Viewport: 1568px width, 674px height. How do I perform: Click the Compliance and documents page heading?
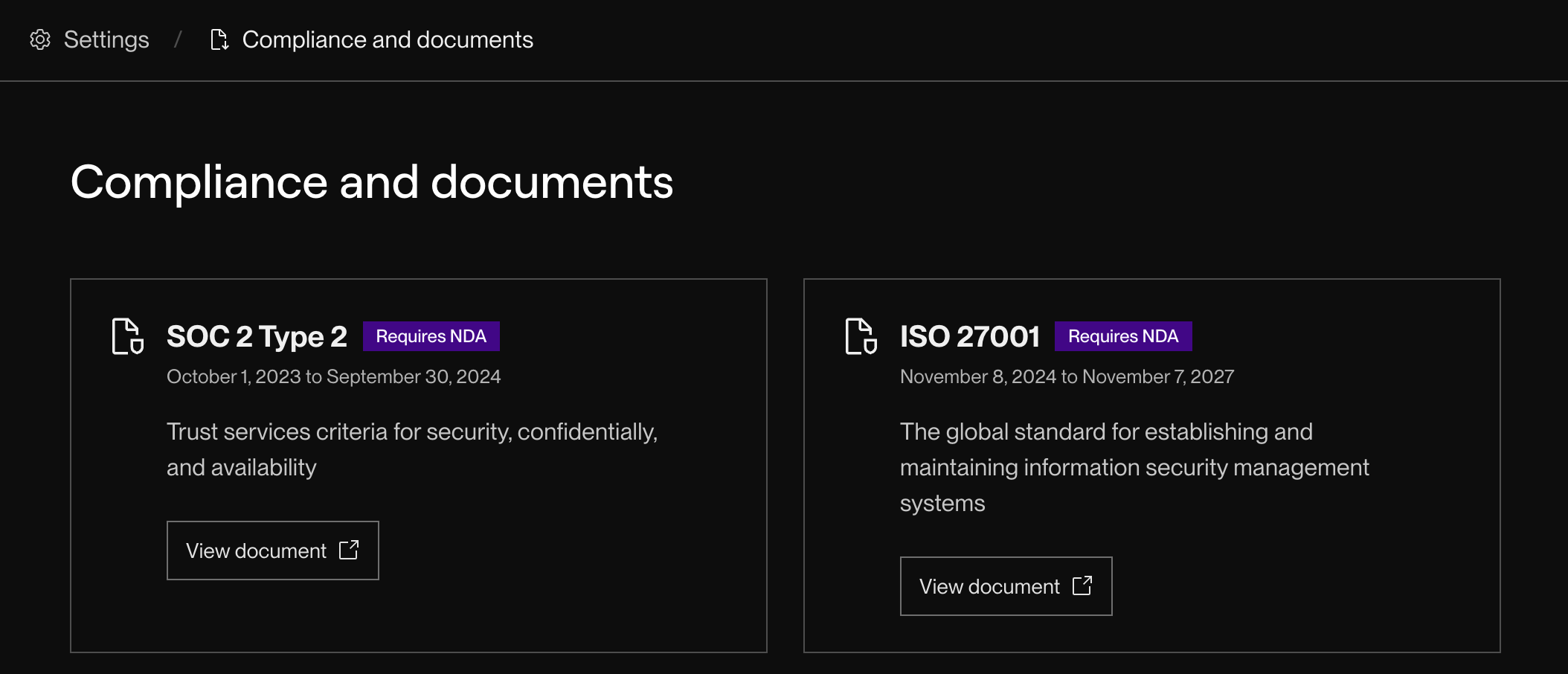tap(372, 182)
